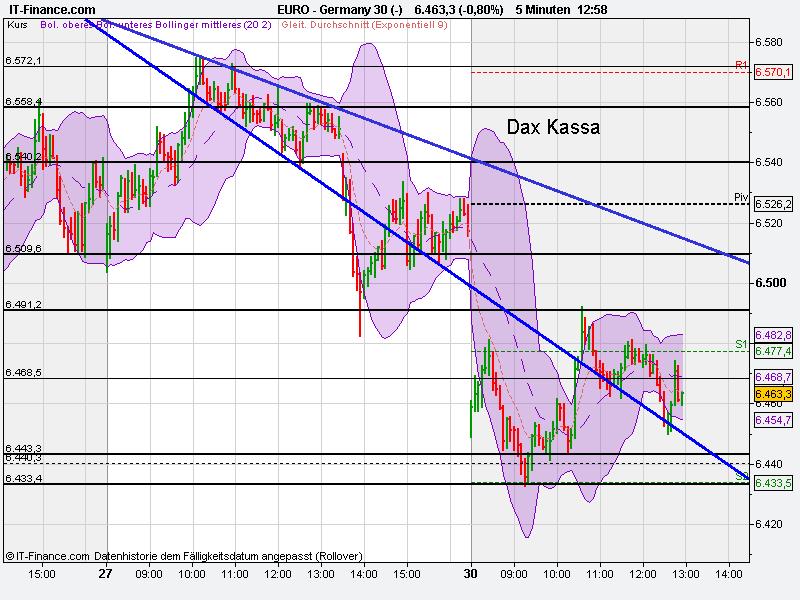Click the S1 support marker on the right axis

pos(740,342)
